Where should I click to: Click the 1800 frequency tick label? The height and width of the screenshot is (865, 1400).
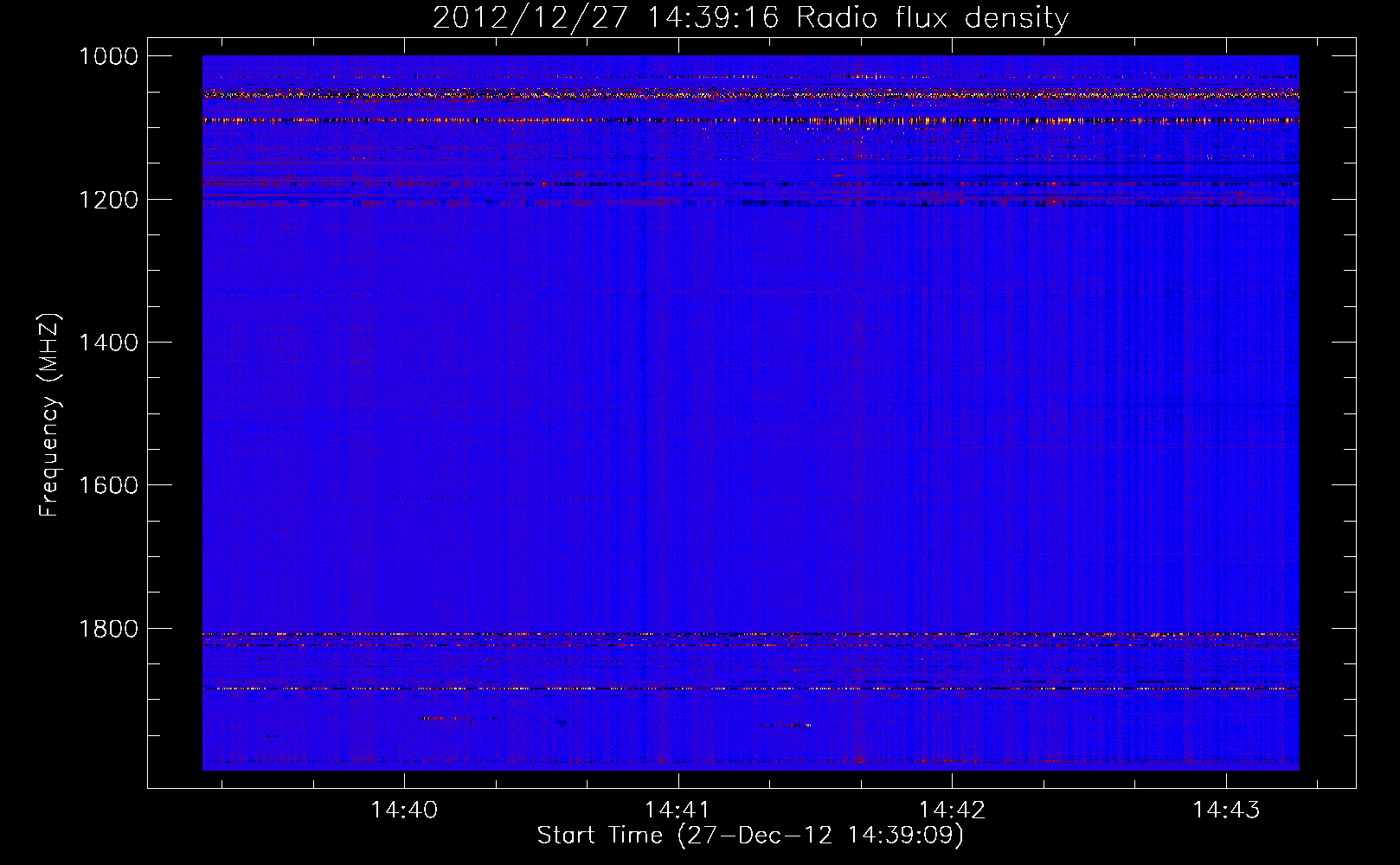108,629
